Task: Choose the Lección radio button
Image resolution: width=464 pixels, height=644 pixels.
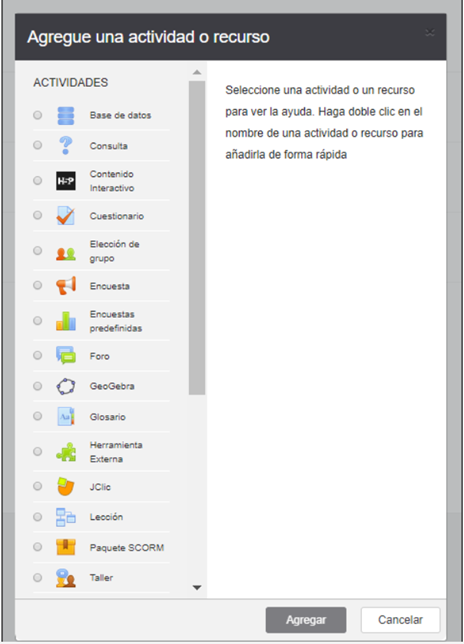Action: (37, 517)
